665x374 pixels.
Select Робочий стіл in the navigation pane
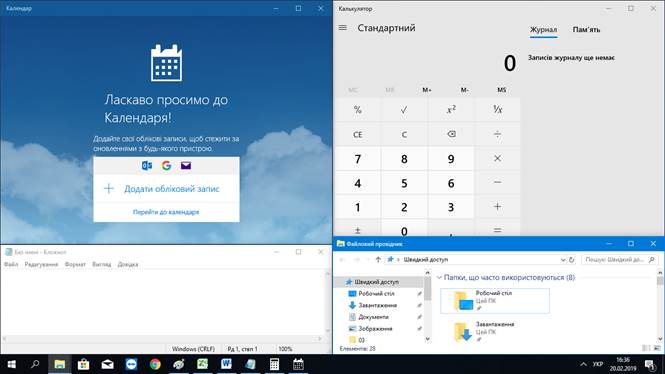[376, 293]
